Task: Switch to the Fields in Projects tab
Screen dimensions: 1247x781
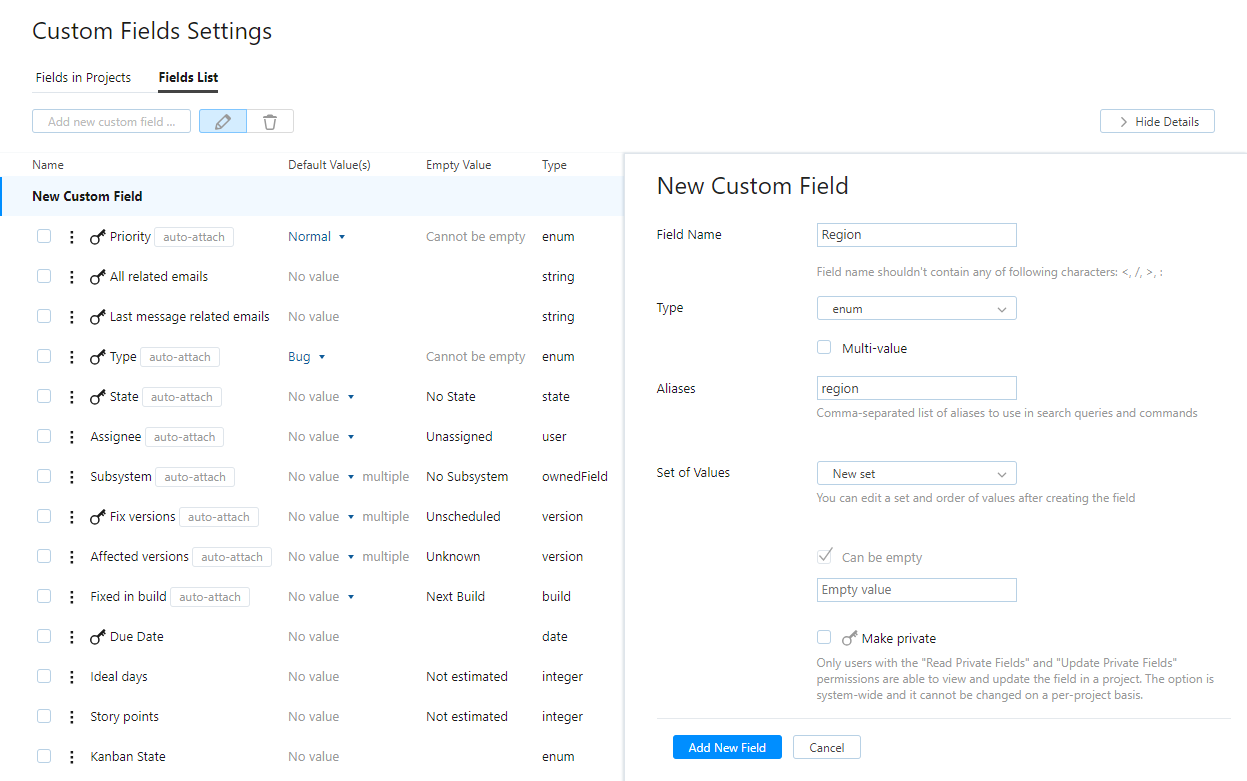Action: (83, 78)
